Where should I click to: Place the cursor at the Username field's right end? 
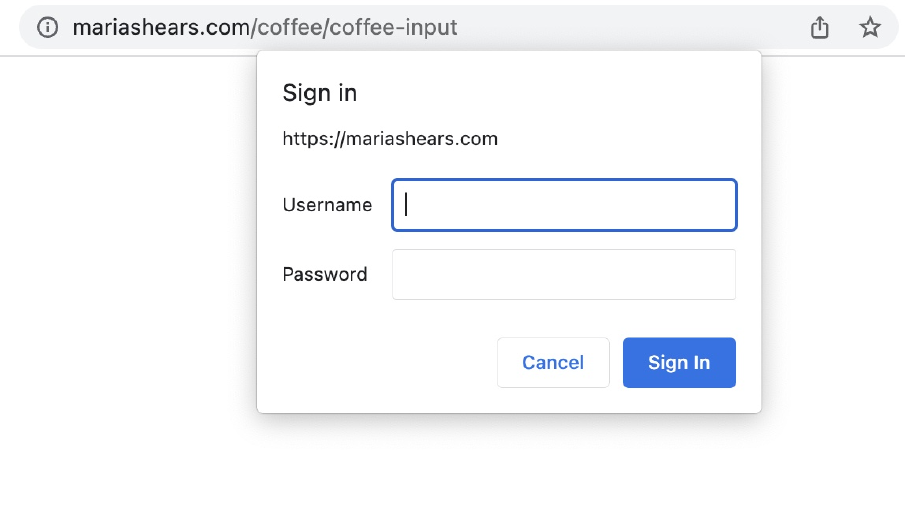tap(727, 205)
